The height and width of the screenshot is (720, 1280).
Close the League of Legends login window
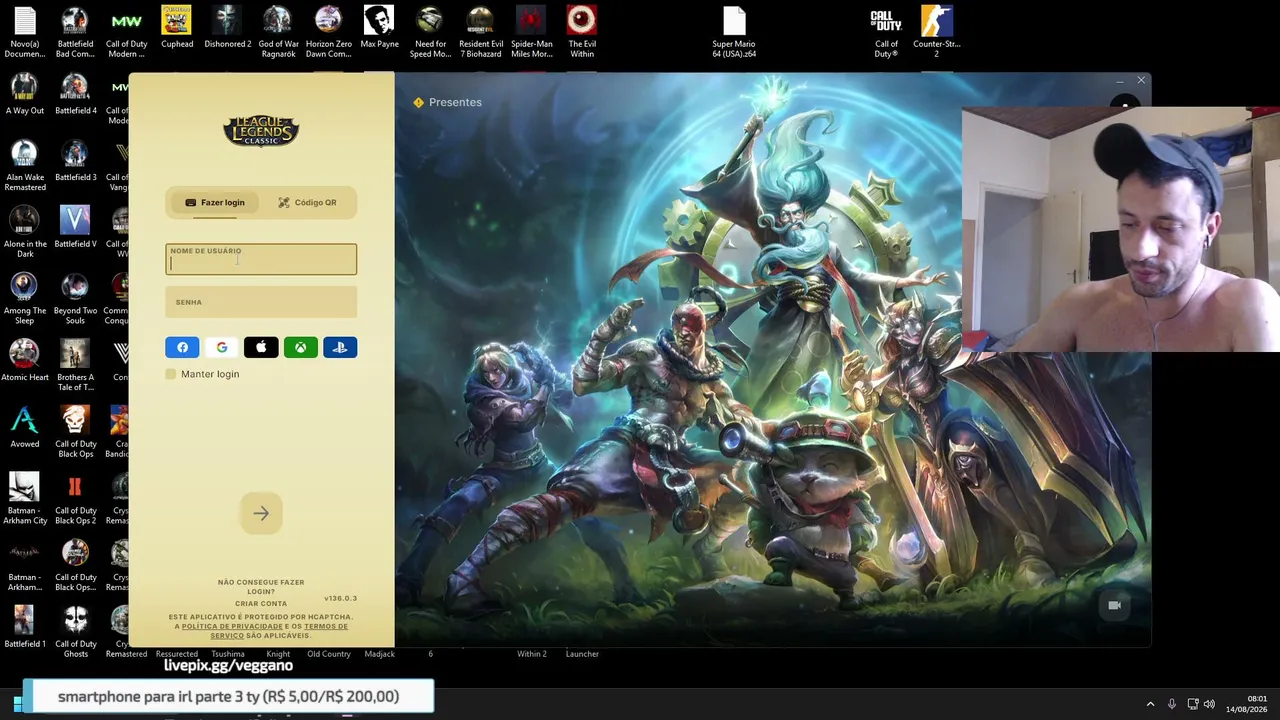(1141, 80)
